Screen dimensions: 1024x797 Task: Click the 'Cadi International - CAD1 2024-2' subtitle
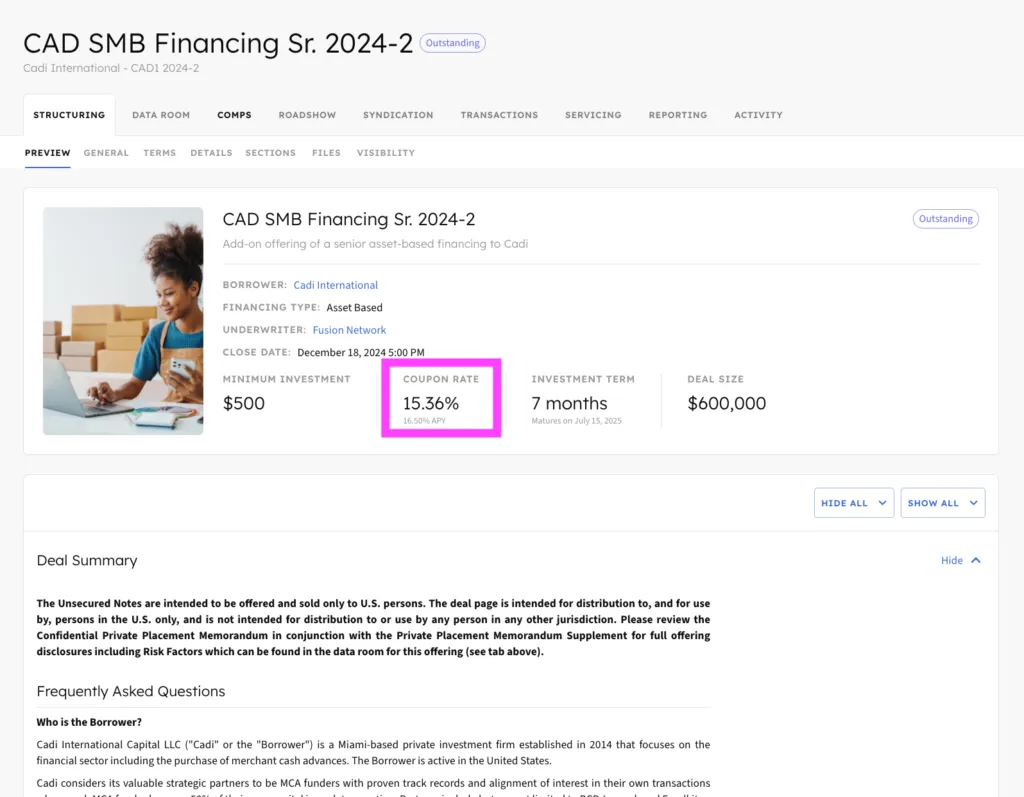pyautogui.click(x=111, y=68)
